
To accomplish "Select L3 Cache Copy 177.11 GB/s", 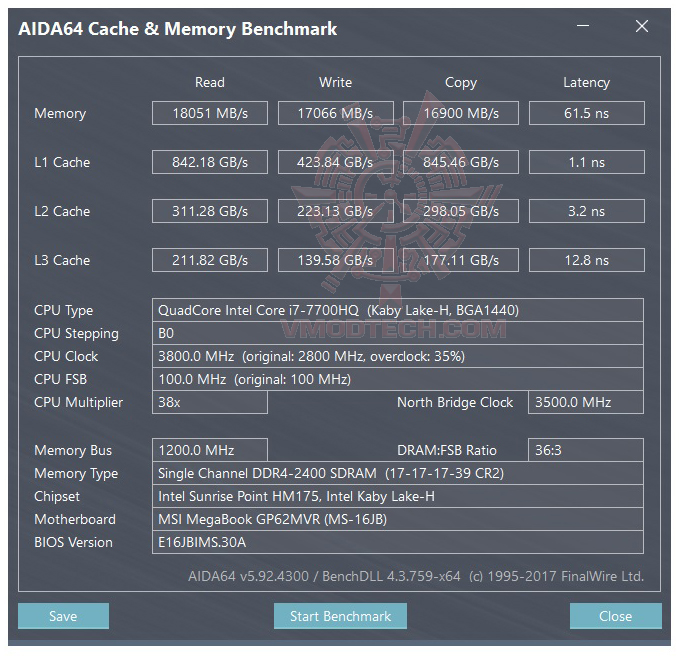I will [x=461, y=260].
